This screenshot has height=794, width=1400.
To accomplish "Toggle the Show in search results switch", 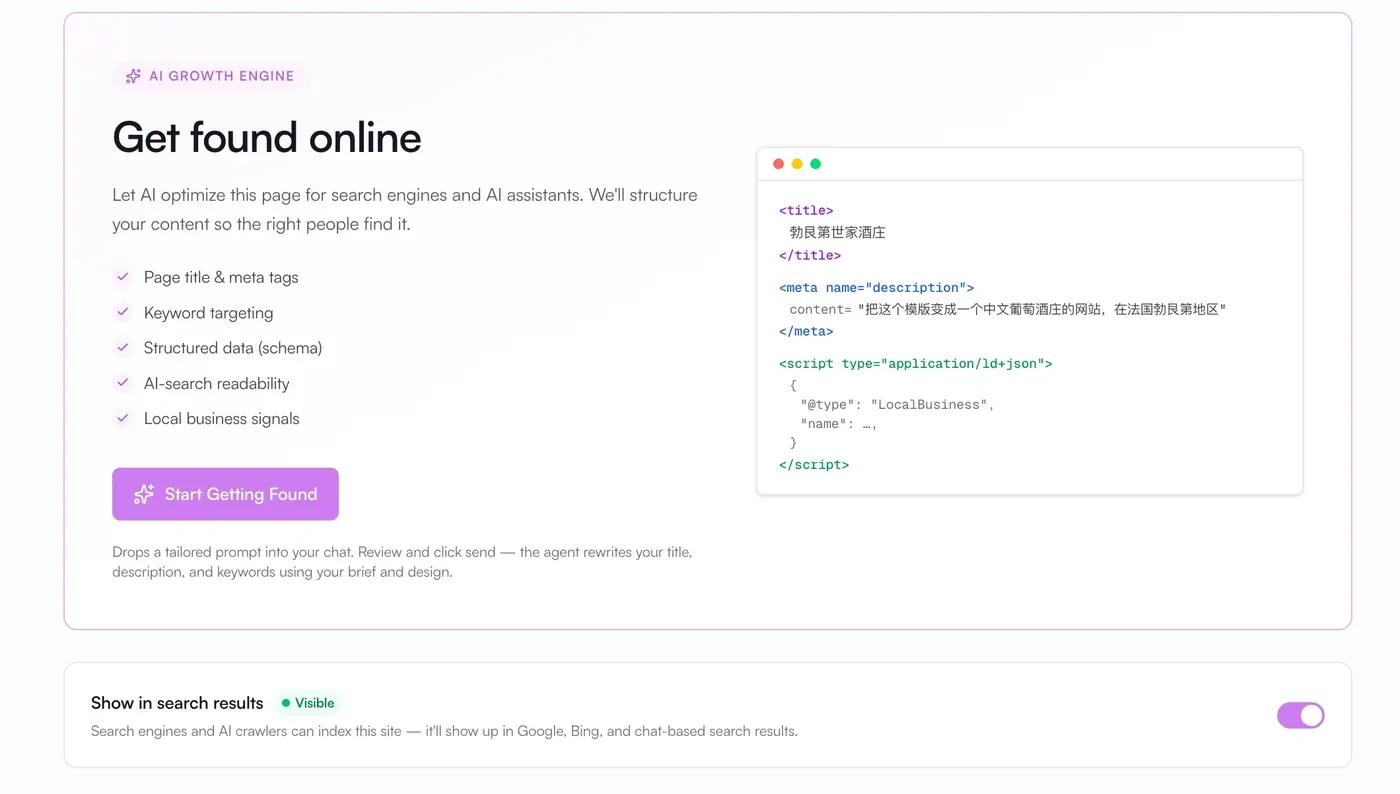I will pyautogui.click(x=1300, y=715).
